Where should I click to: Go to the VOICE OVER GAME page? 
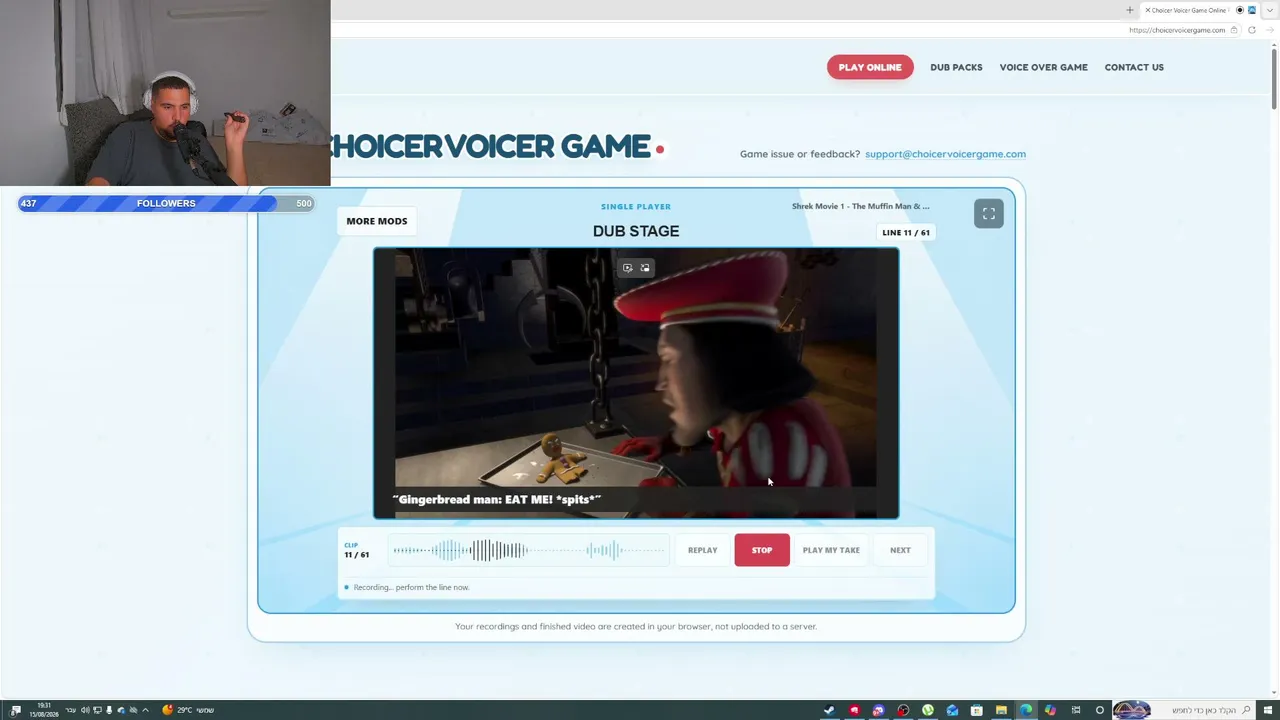coord(1043,67)
